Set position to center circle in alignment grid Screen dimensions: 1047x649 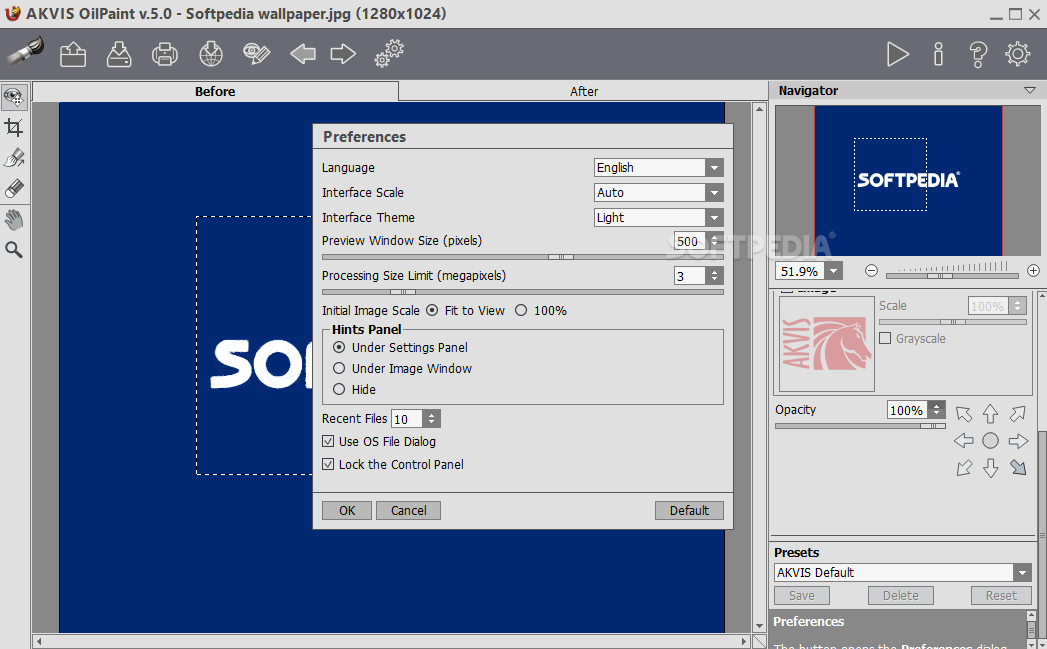(990, 441)
